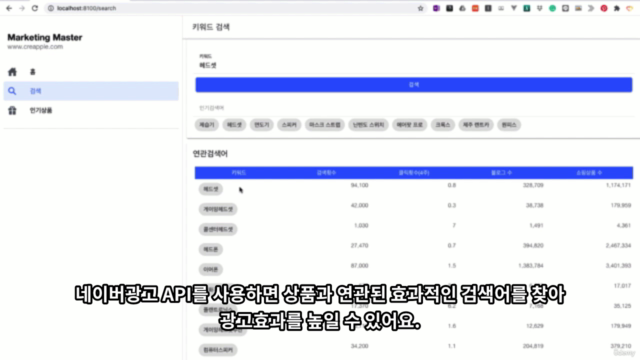Screen dimensions: 640x360
Task: Click the Dropbox-style extension icon
Action: click(x=540, y=8)
